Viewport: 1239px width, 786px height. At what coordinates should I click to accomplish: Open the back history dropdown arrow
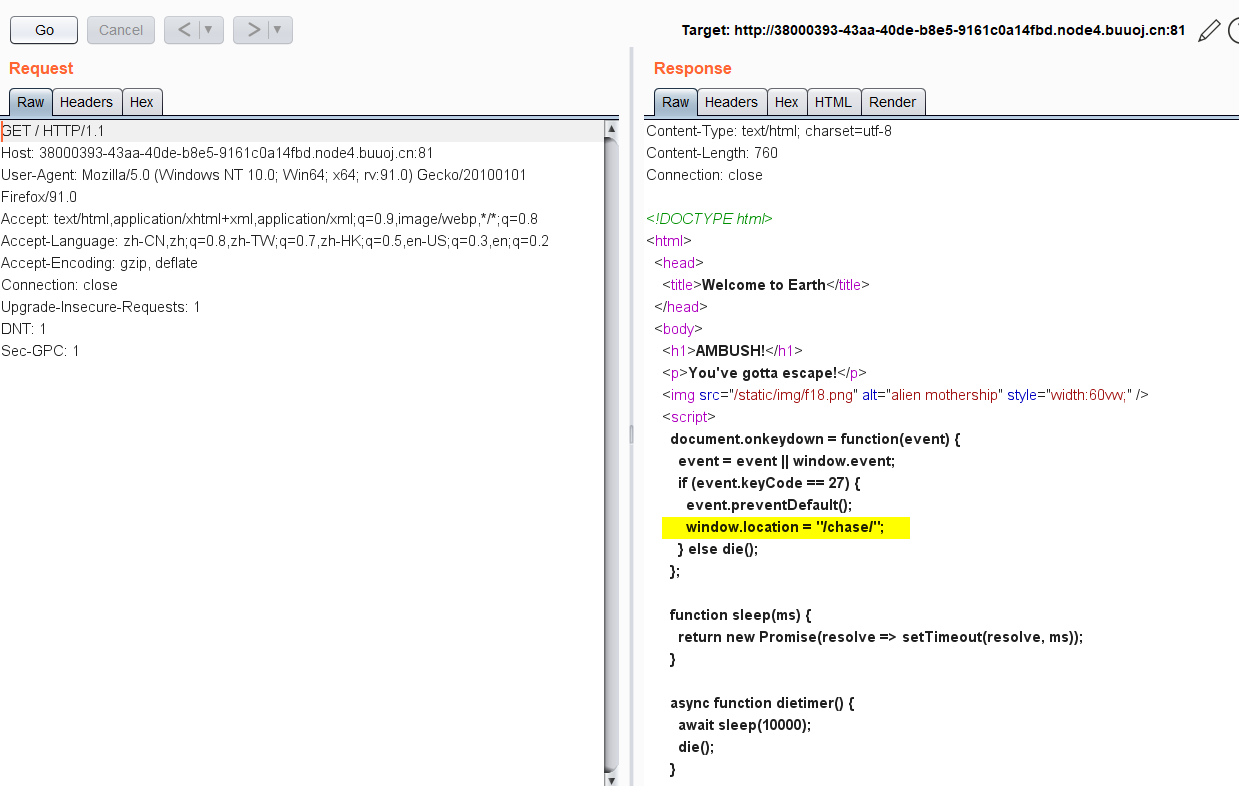[x=209, y=30]
